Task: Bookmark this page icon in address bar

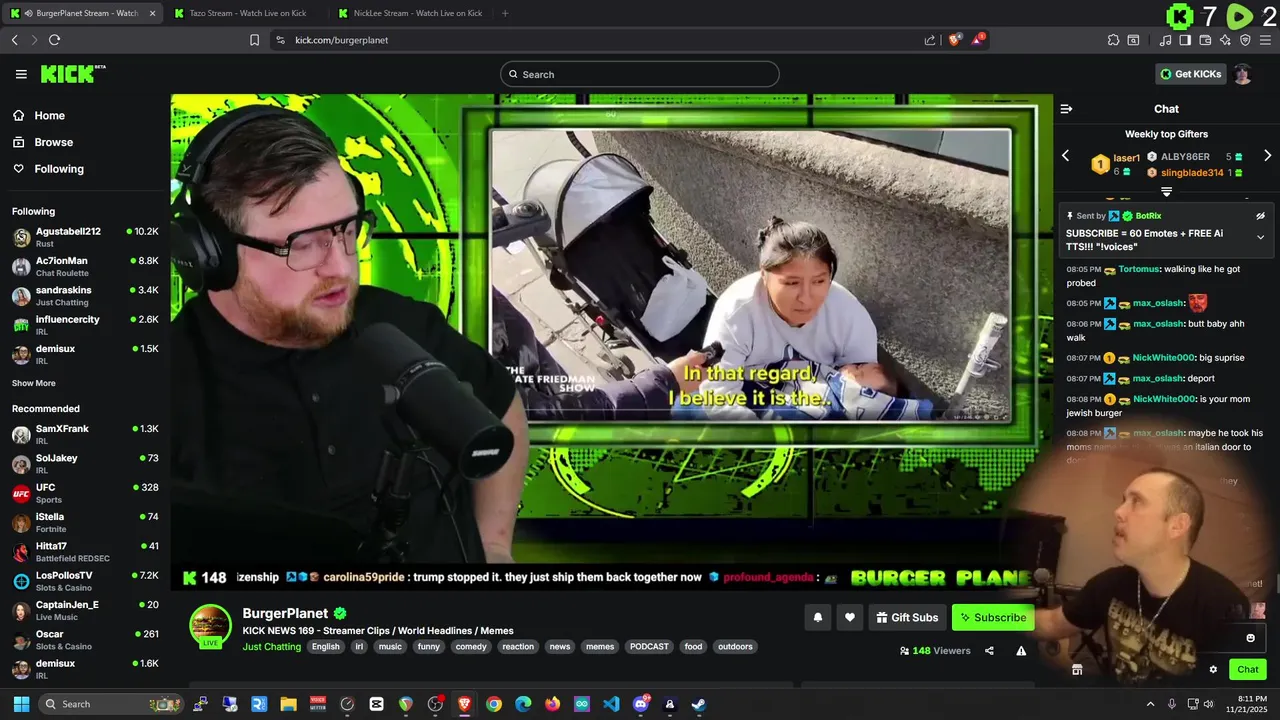Action: pyautogui.click(x=254, y=40)
